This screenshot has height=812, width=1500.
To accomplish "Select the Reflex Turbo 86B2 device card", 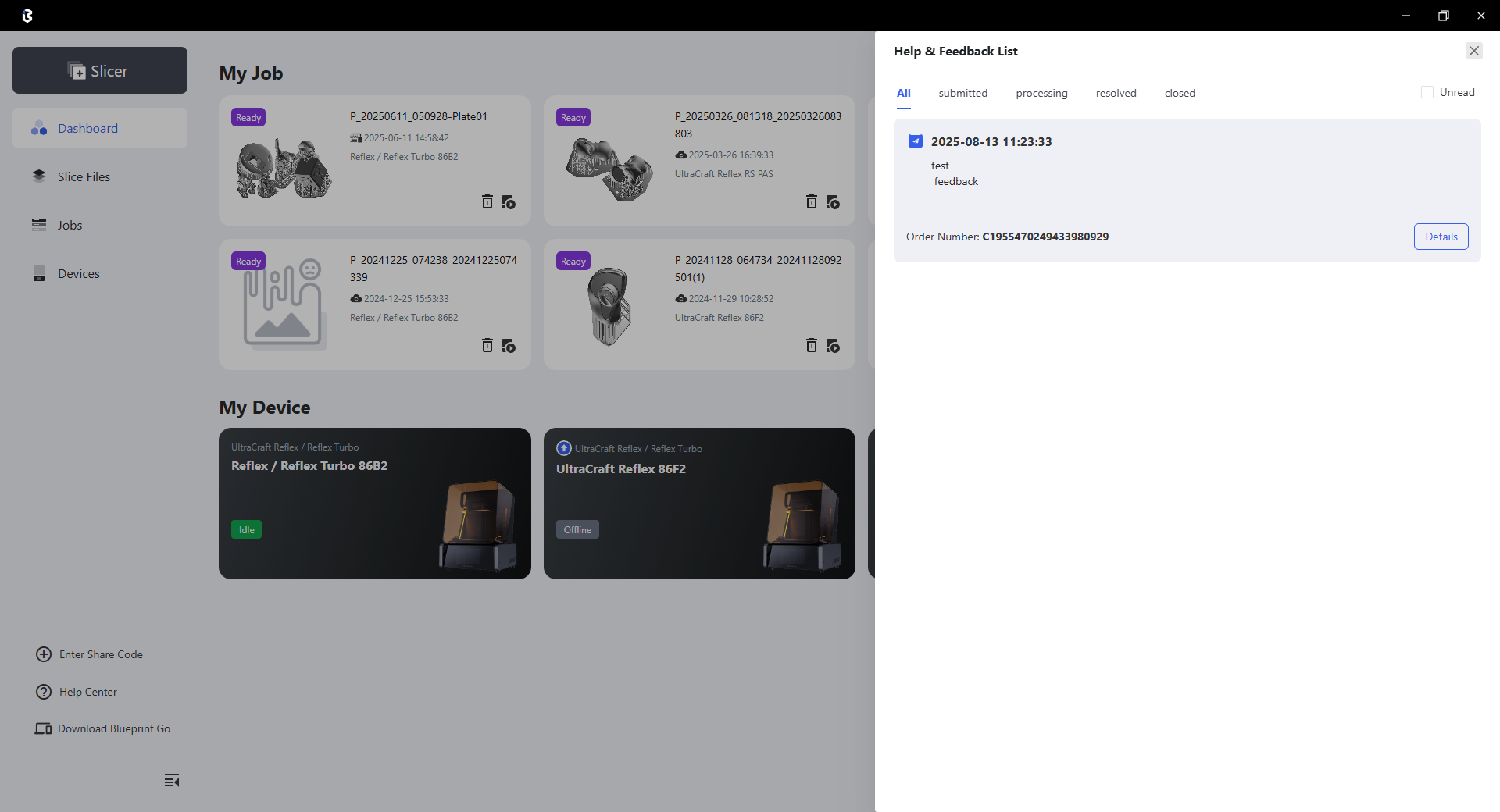I will pyautogui.click(x=375, y=504).
